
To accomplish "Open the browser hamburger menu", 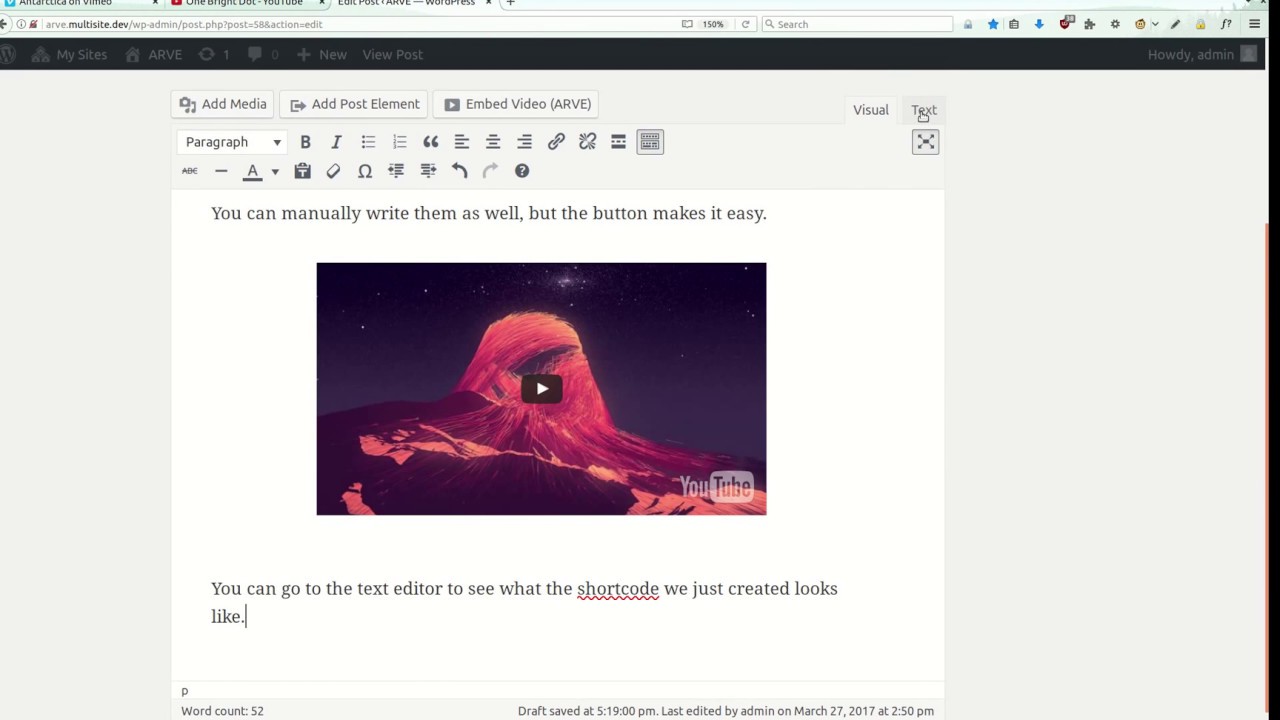I will click(1255, 24).
